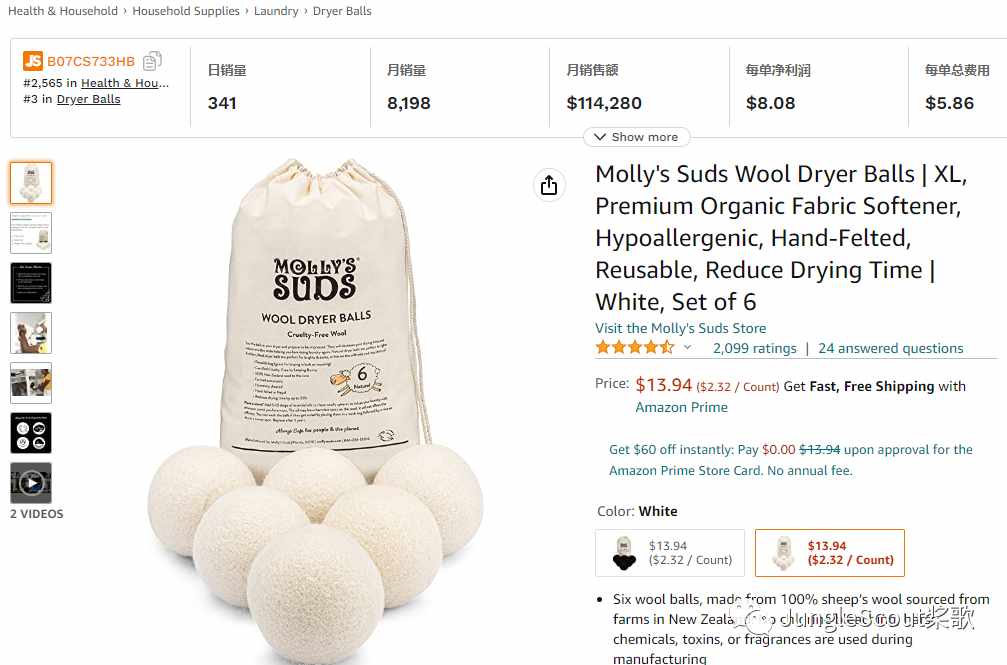Select the circular icons grid thumbnail
The height and width of the screenshot is (665, 1007).
pos(31,433)
